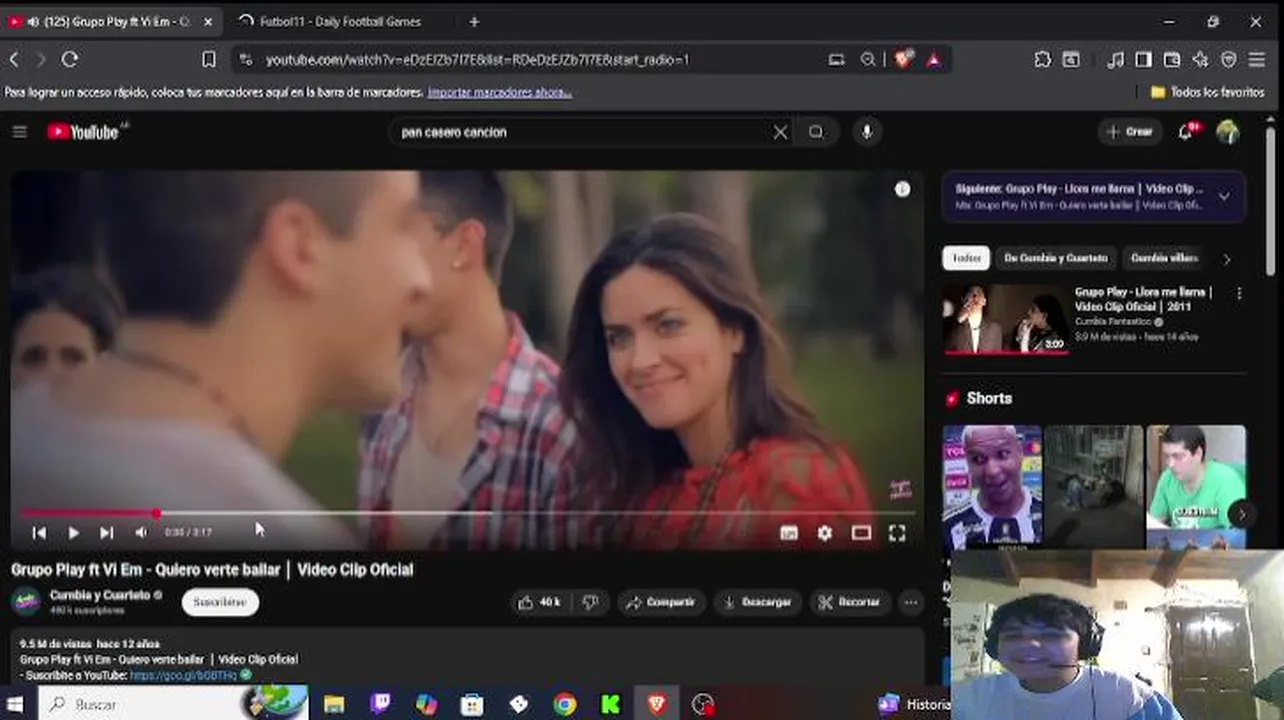The width and height of the screenshot is (1284, 720).
Task: Show next Shorts with arrow
Action: coord(1242,514)
